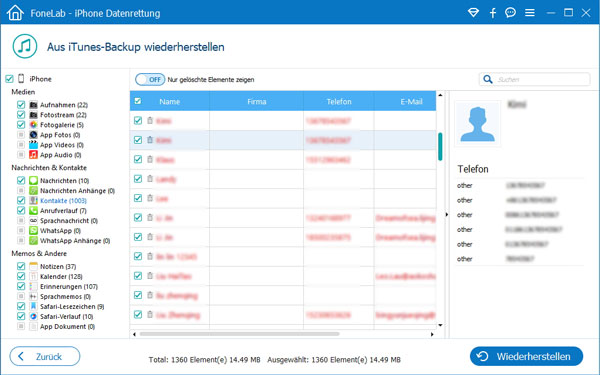Open the hamburger menu icon
The height and width of the screenshot is (375, 600).
(x=530, y=13)
